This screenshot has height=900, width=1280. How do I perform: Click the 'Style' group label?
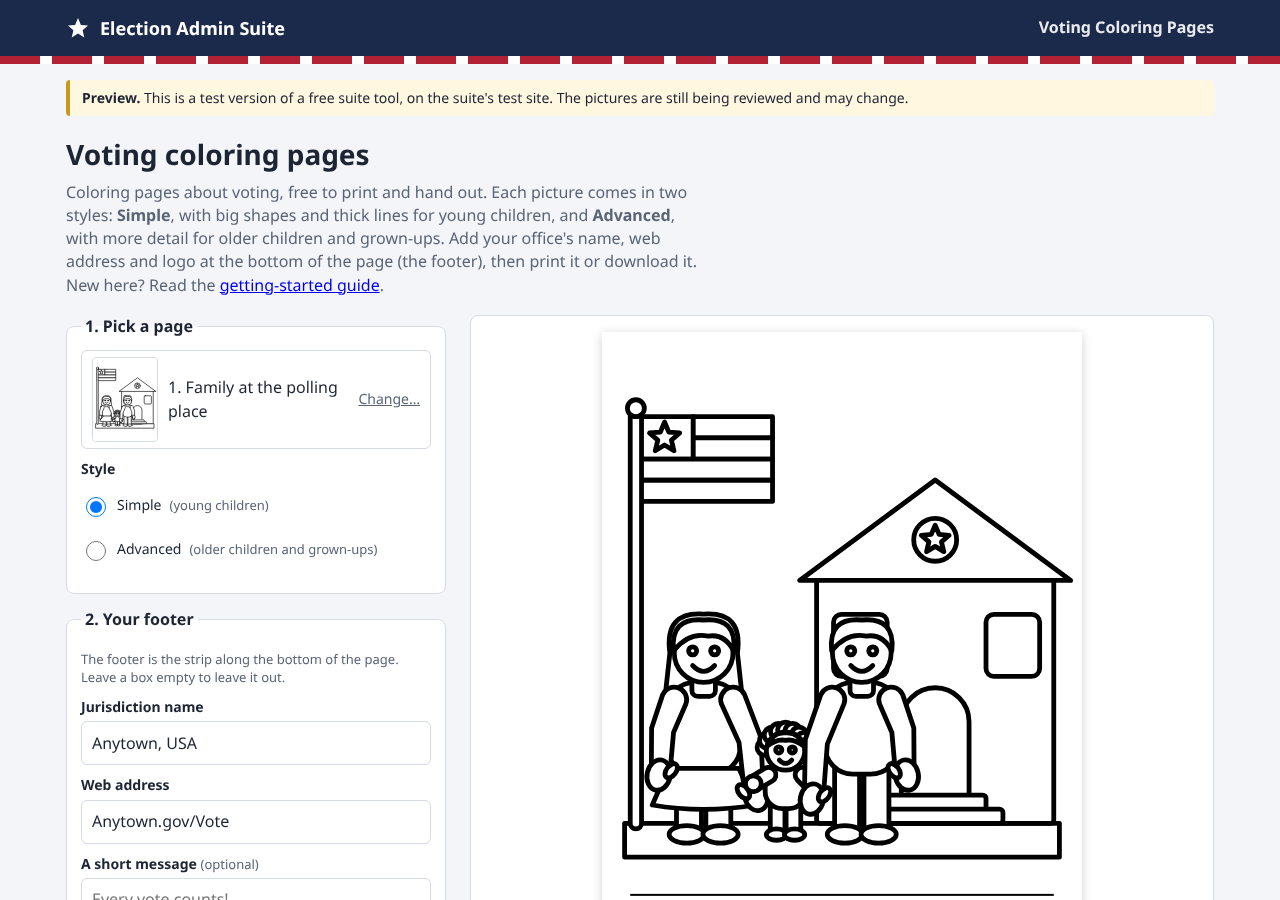[x=98, y=469]
